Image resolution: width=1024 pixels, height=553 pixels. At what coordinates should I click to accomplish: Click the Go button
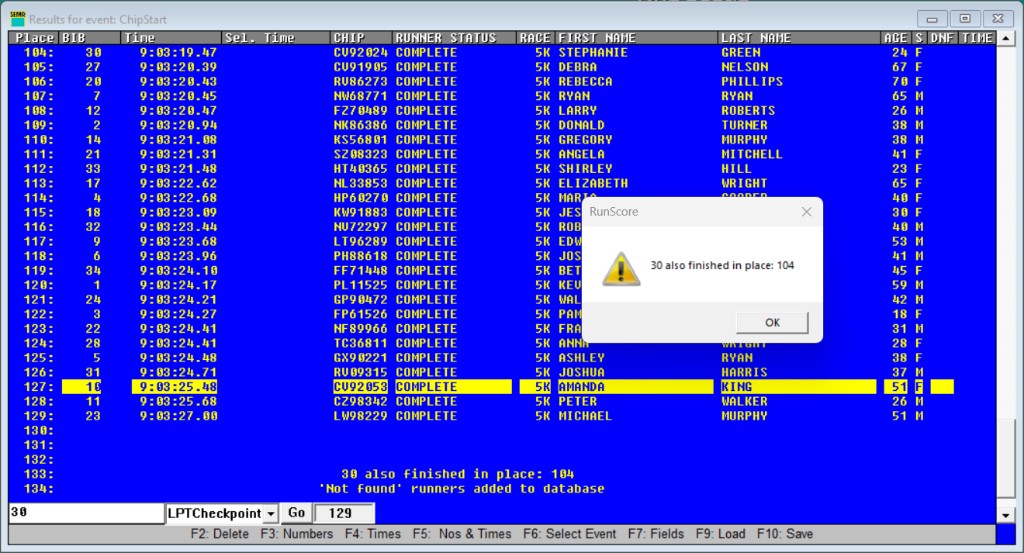click(296, 513)
